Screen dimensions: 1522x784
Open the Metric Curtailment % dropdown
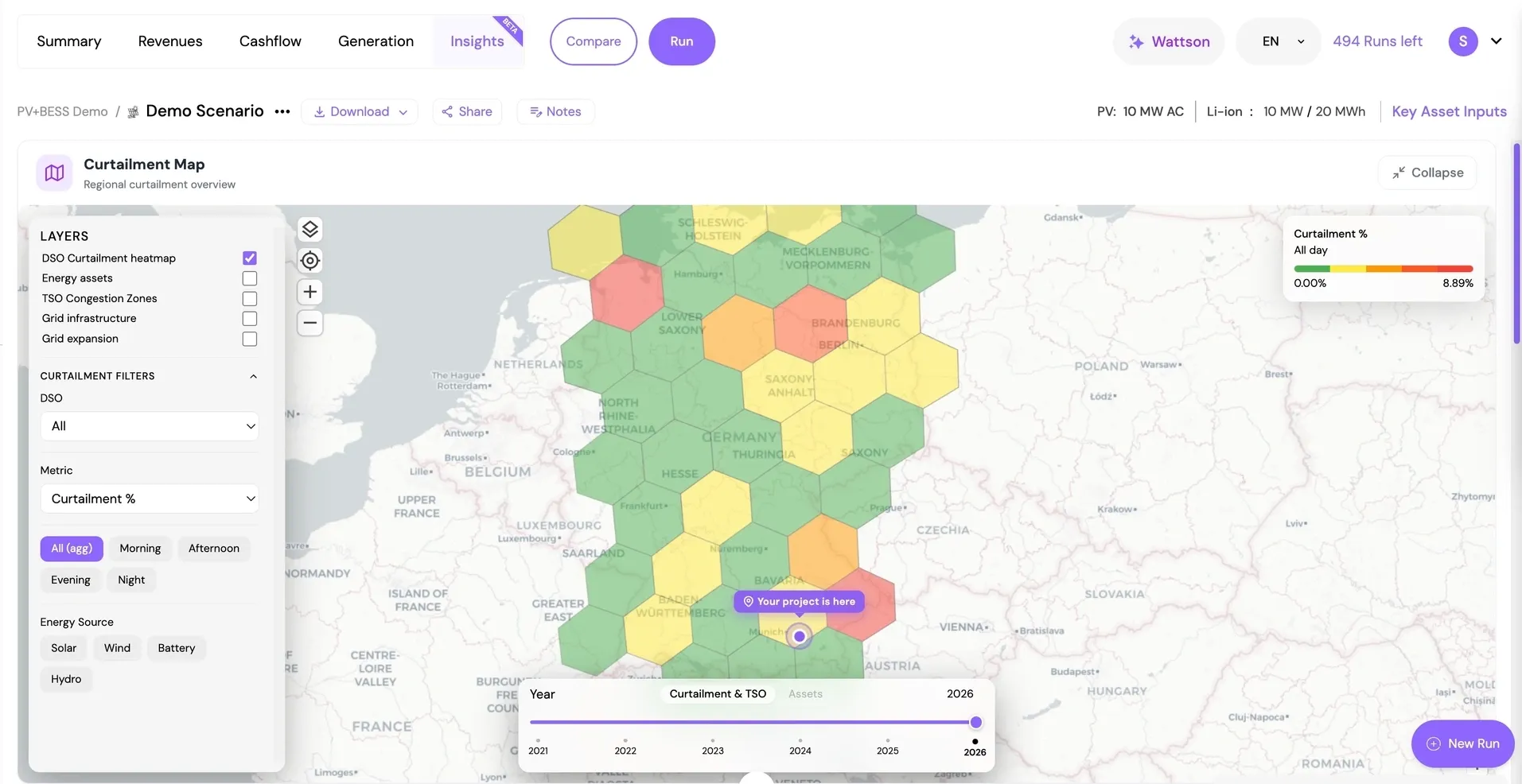150,499
